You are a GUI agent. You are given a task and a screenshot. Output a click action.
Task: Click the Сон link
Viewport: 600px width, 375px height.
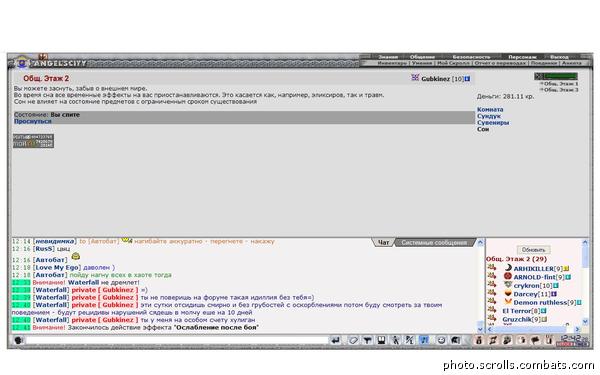click(x=483, y=129)
